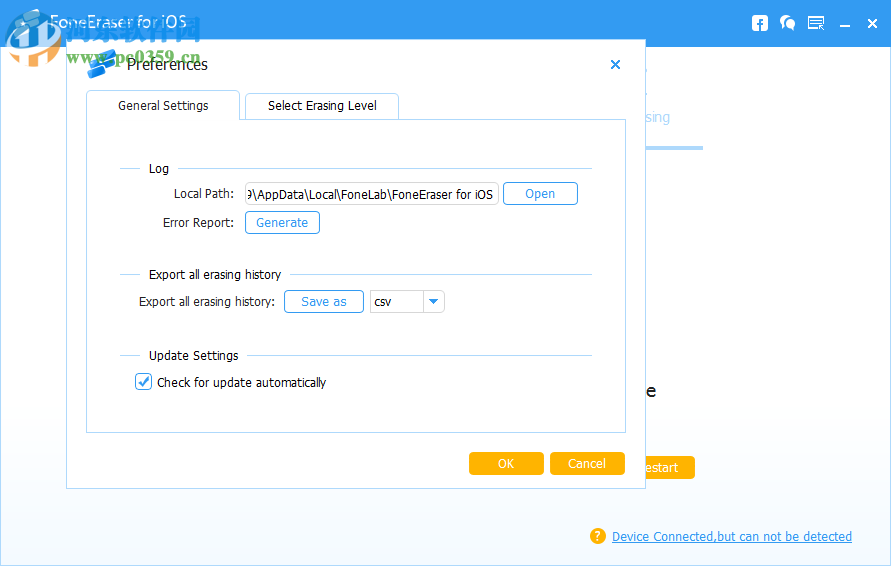The image size is (891, 566).
Task: Switch to General Settings tab
Action: (x=163, y=106)
